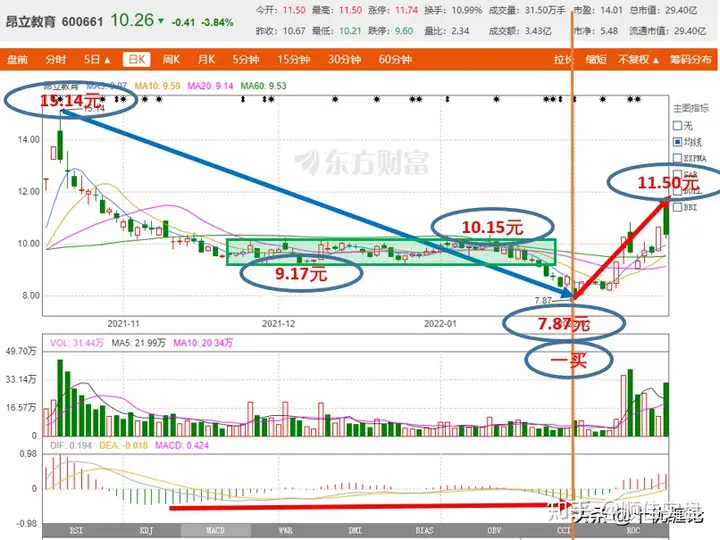Click stock name 昂立教育 600661
Viewport: 720px width, 540px height.
coord(54,22)
